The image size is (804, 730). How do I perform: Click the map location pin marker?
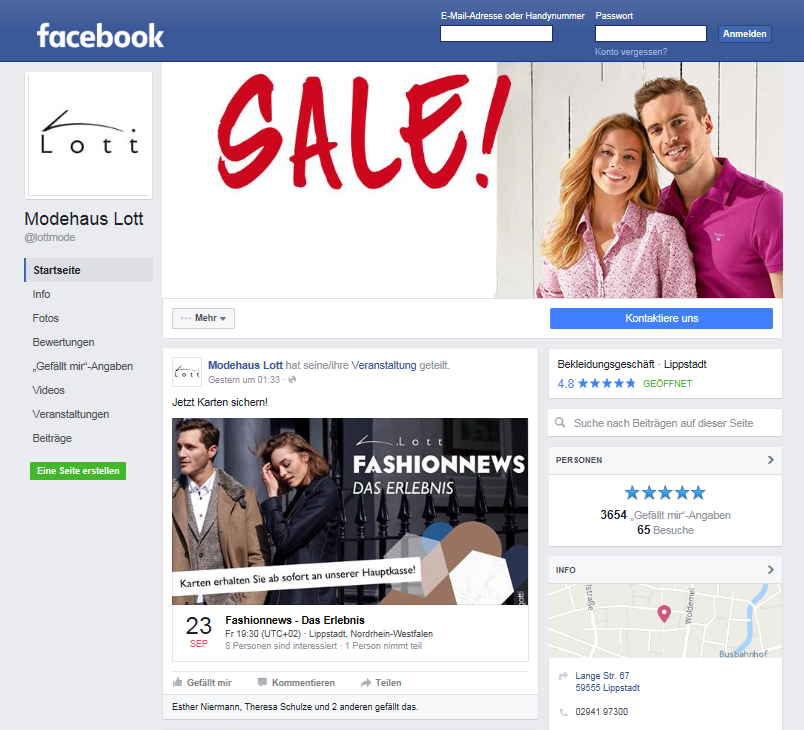[664, 614]
